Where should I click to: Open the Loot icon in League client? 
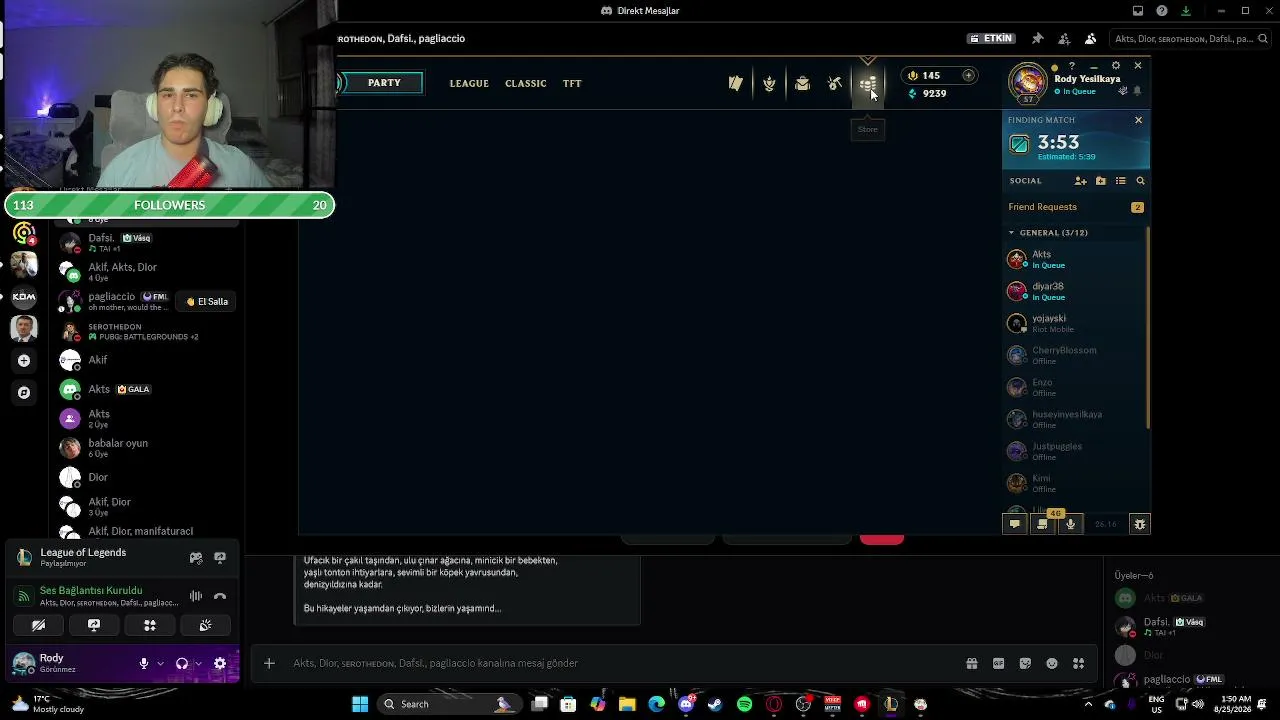pyautogui.click(x=835, y=84)
